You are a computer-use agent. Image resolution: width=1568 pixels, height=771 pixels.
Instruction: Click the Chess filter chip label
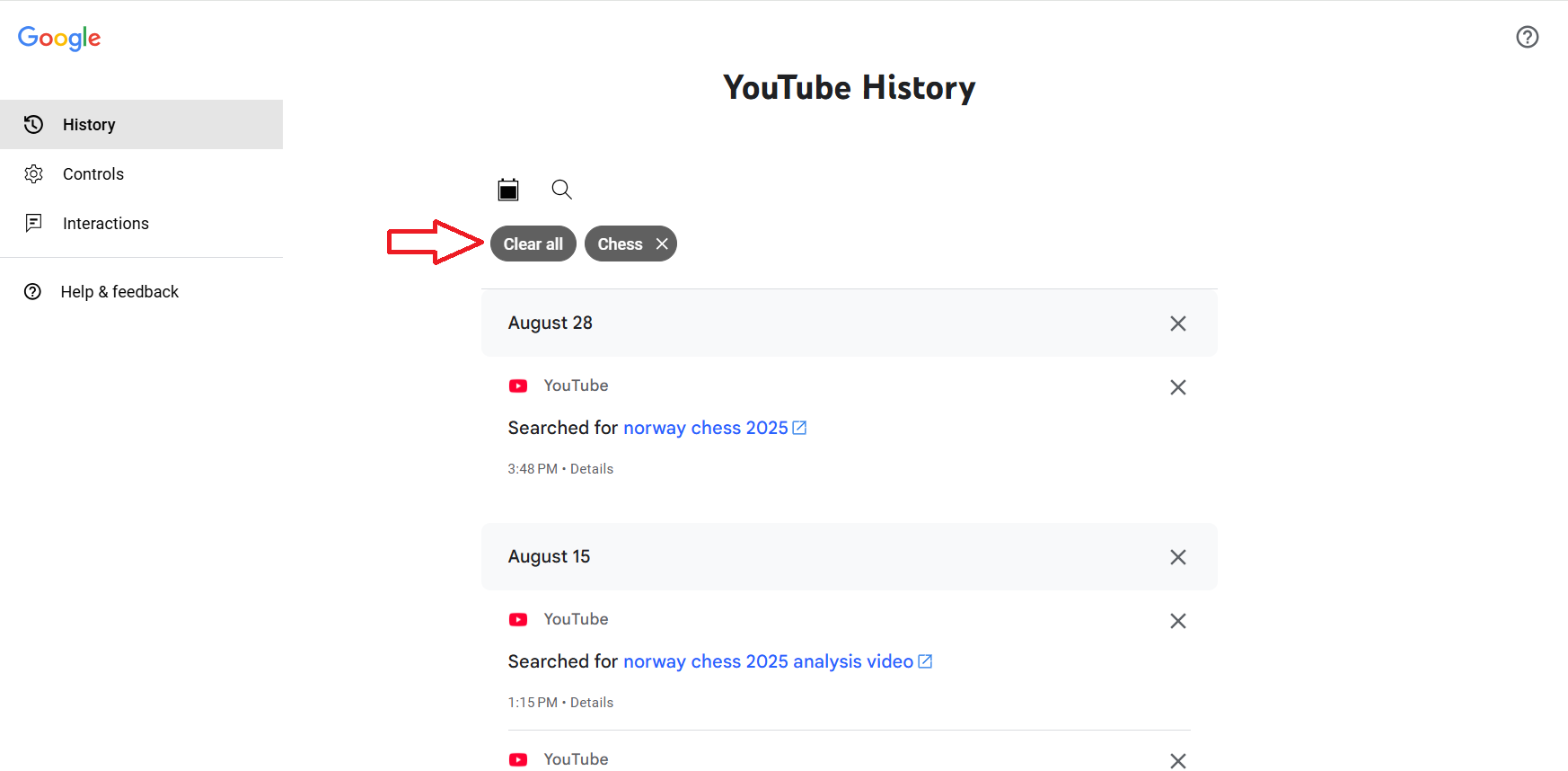pos(620,244)
